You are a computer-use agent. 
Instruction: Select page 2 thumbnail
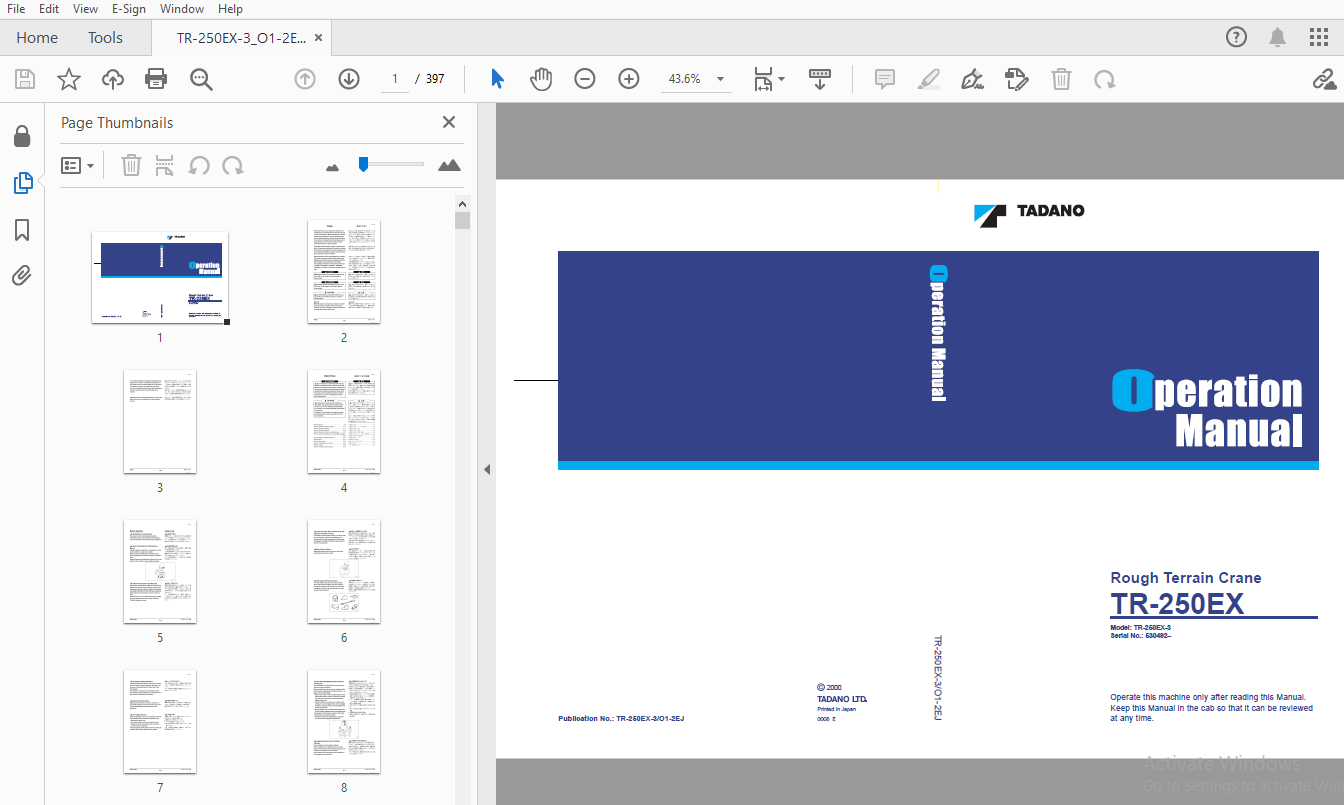point(344,272)
